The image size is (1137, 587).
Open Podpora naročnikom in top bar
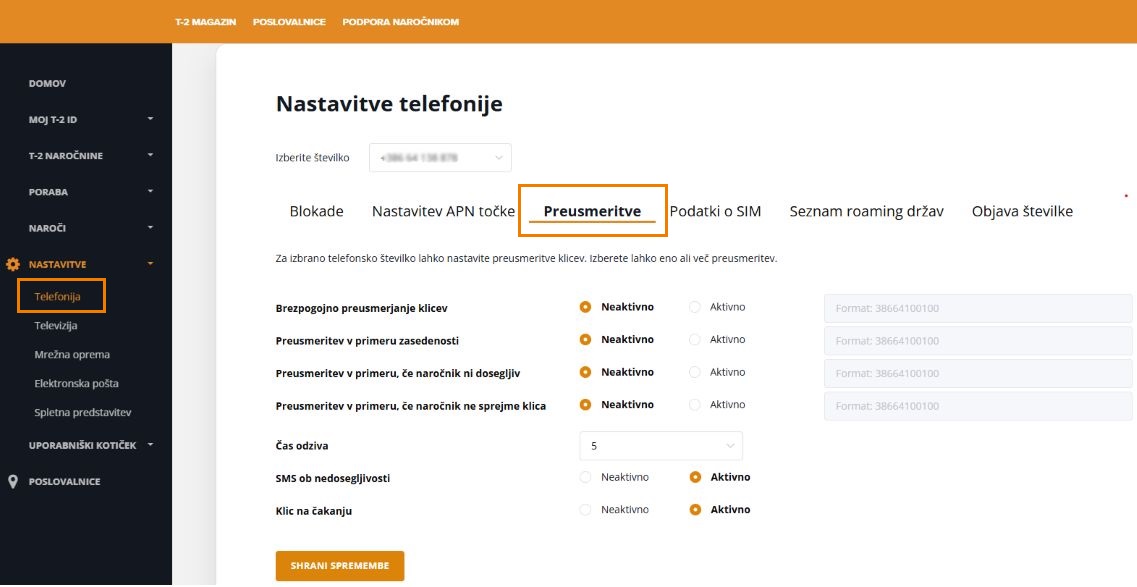point(400,22)
